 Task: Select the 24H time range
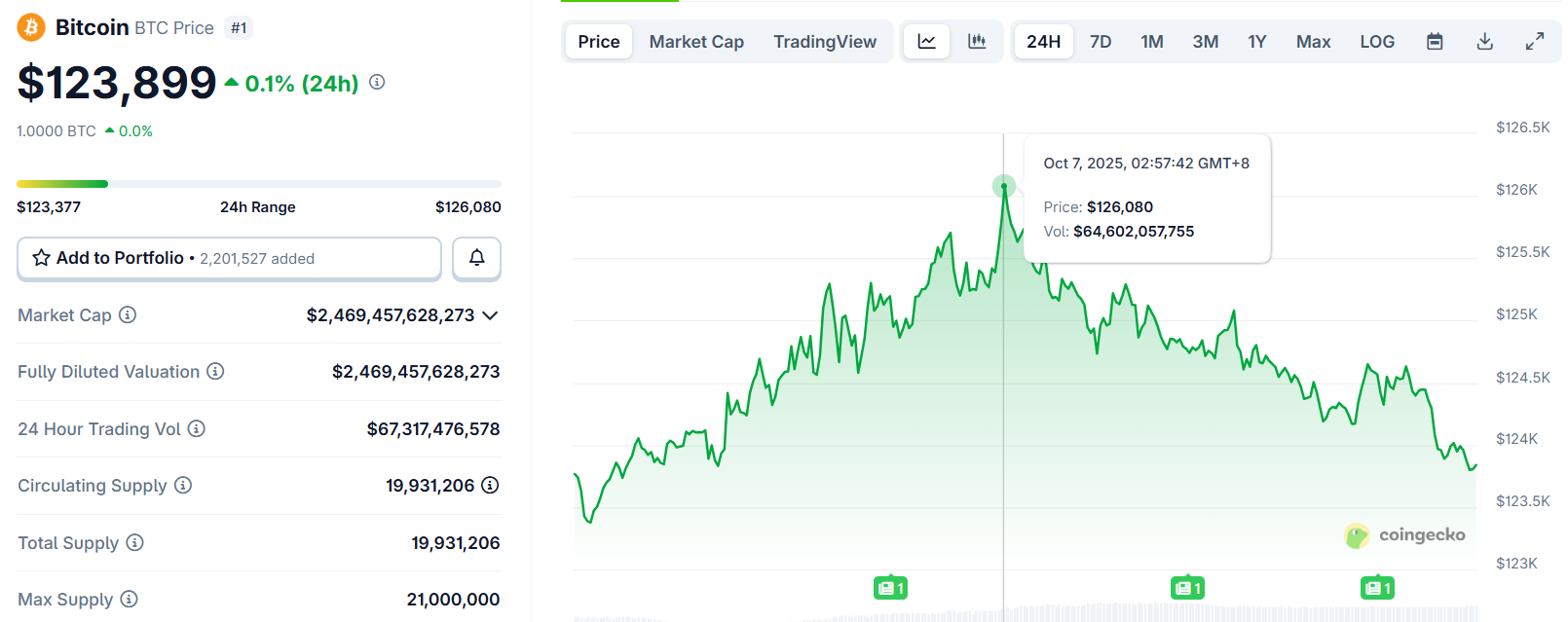[1043, 42]
